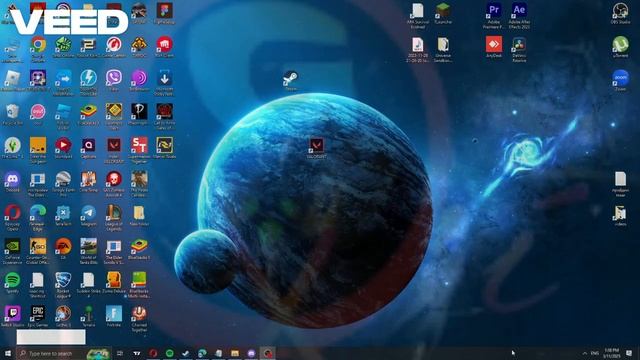This screenshot has width=640, height=360.
Task: Launch the BlueStacks X shortcut
Action: coord(89,111)
